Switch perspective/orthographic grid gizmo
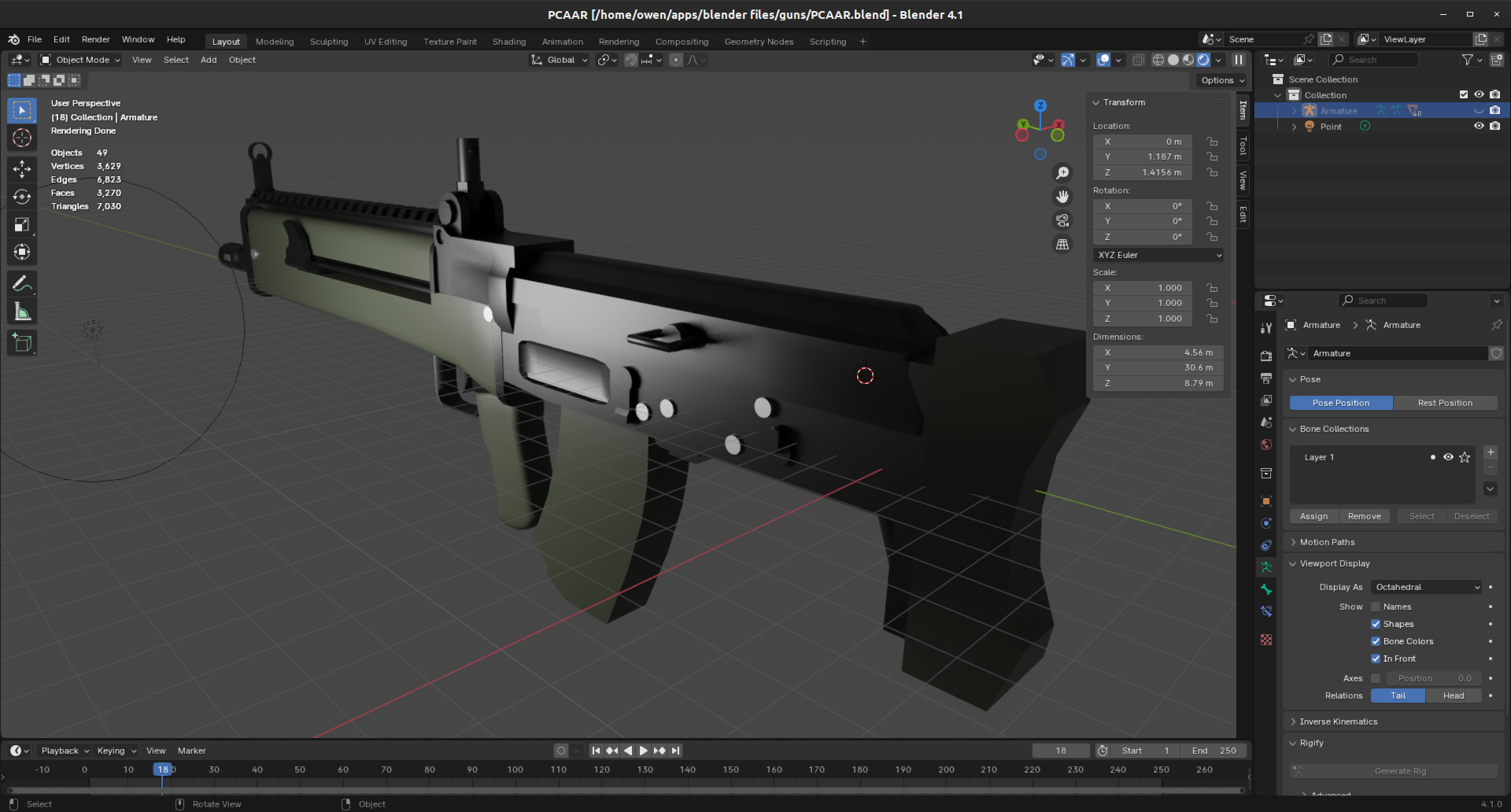1511x812 pixels. click(1062, 244)
